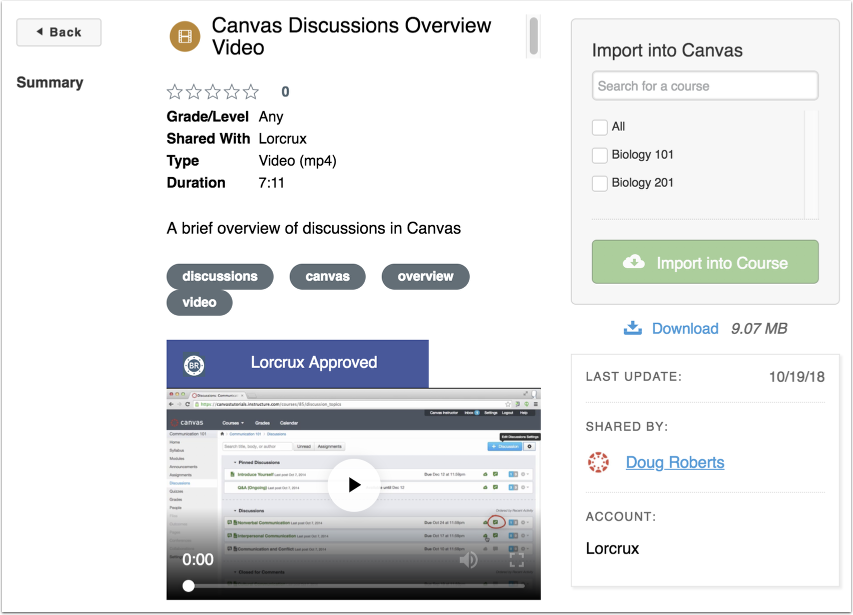Viewport: 853px width, 615px height.
Task: Click the Lorcrux Approved banner
Action: (298, 364)
